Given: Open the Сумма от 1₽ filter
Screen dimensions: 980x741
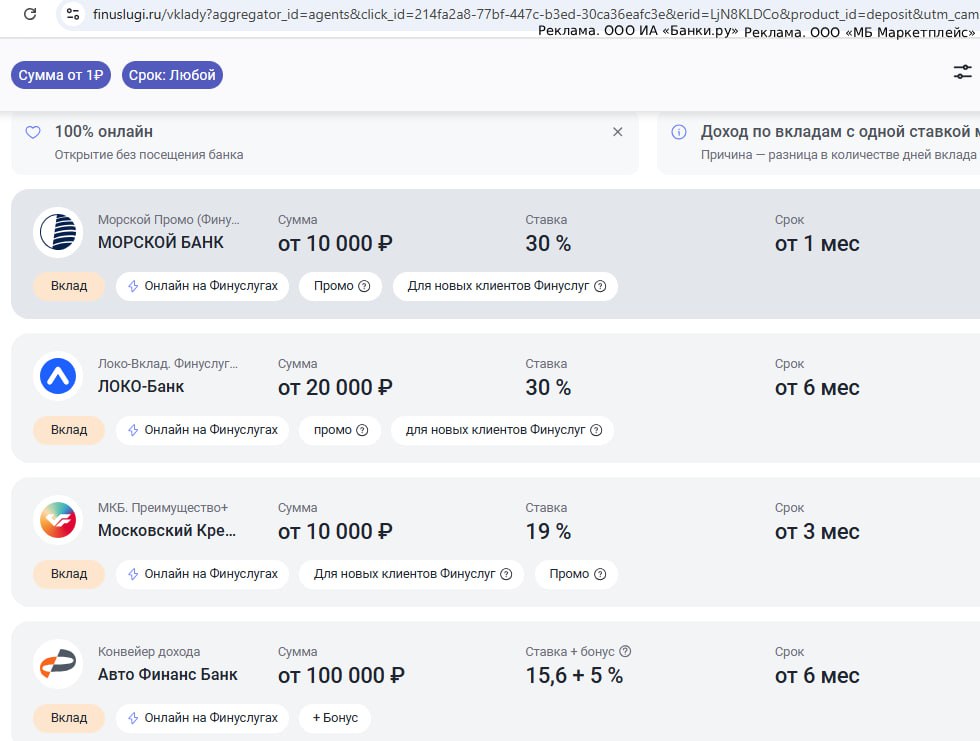Looking at the screenshot, I should tap(61, 75).
